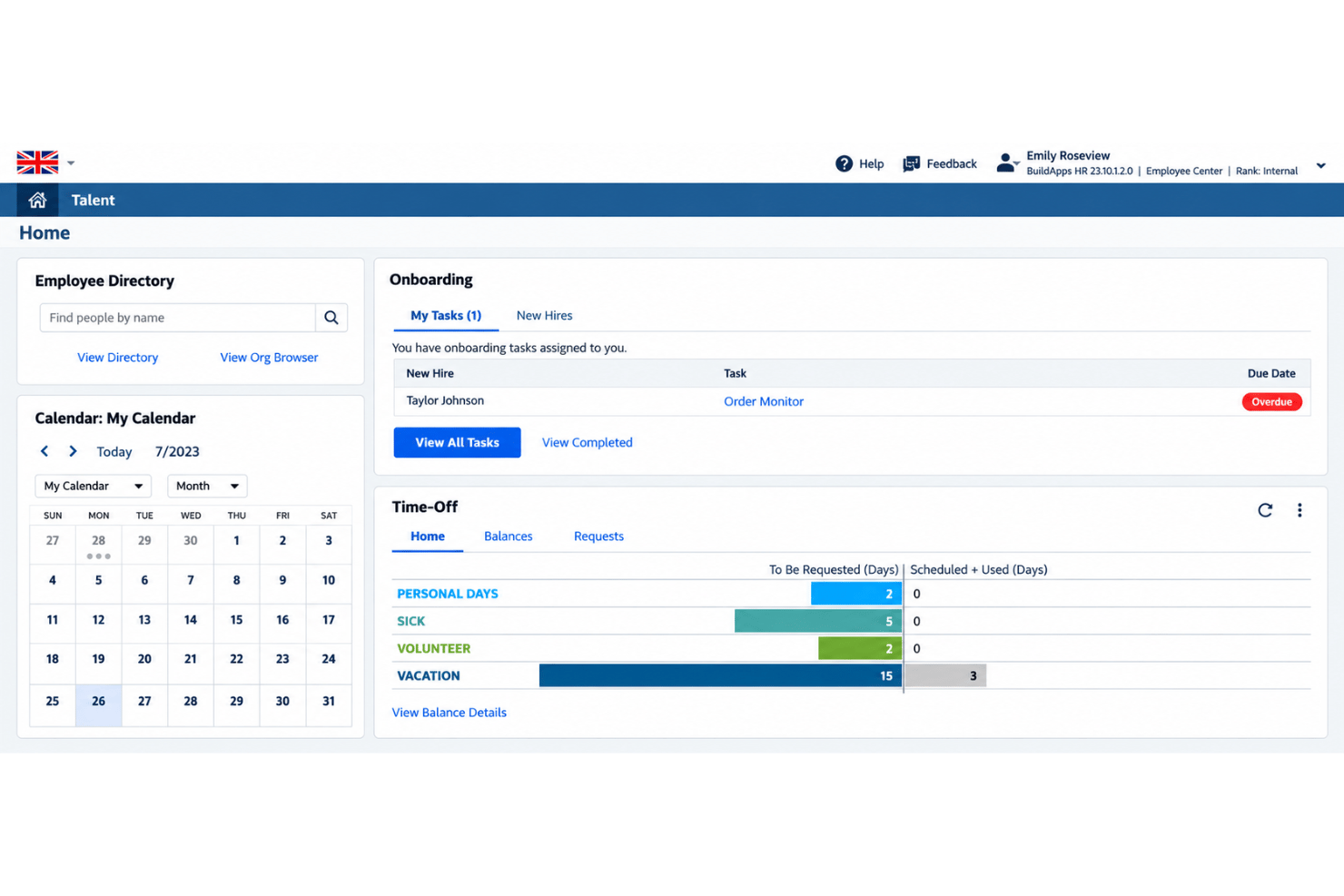The width and height of the screenshot is (1344, 896).
Task: Switch to New Hires tab
Action: click(x=544, y=315)
